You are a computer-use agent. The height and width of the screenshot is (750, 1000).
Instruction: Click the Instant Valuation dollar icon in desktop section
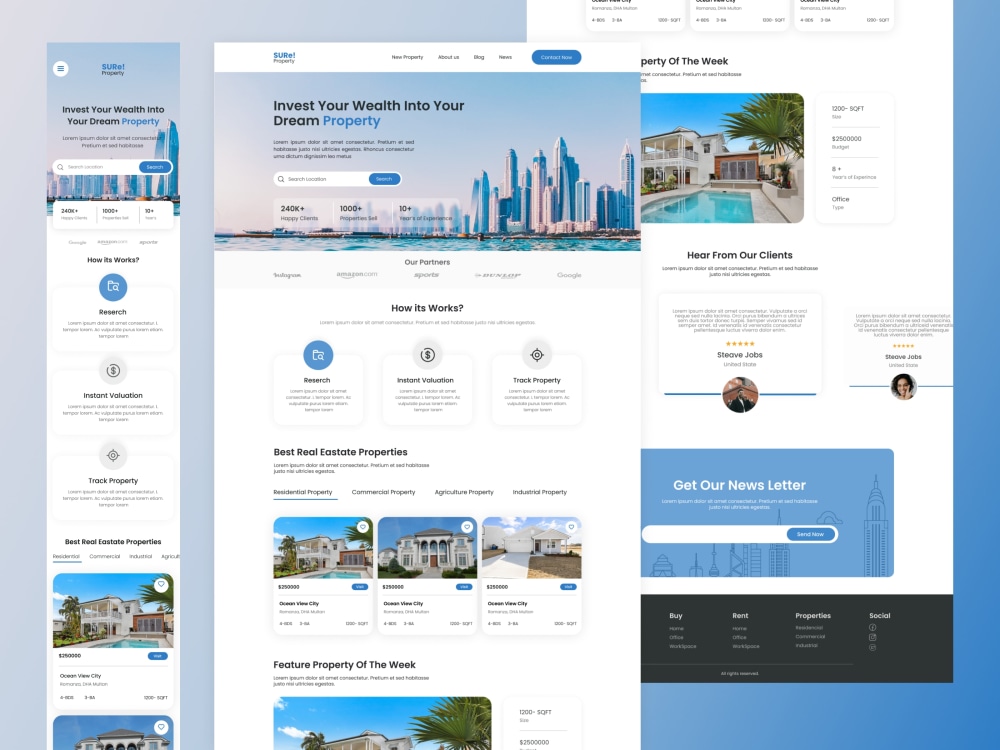coord(427,355)
